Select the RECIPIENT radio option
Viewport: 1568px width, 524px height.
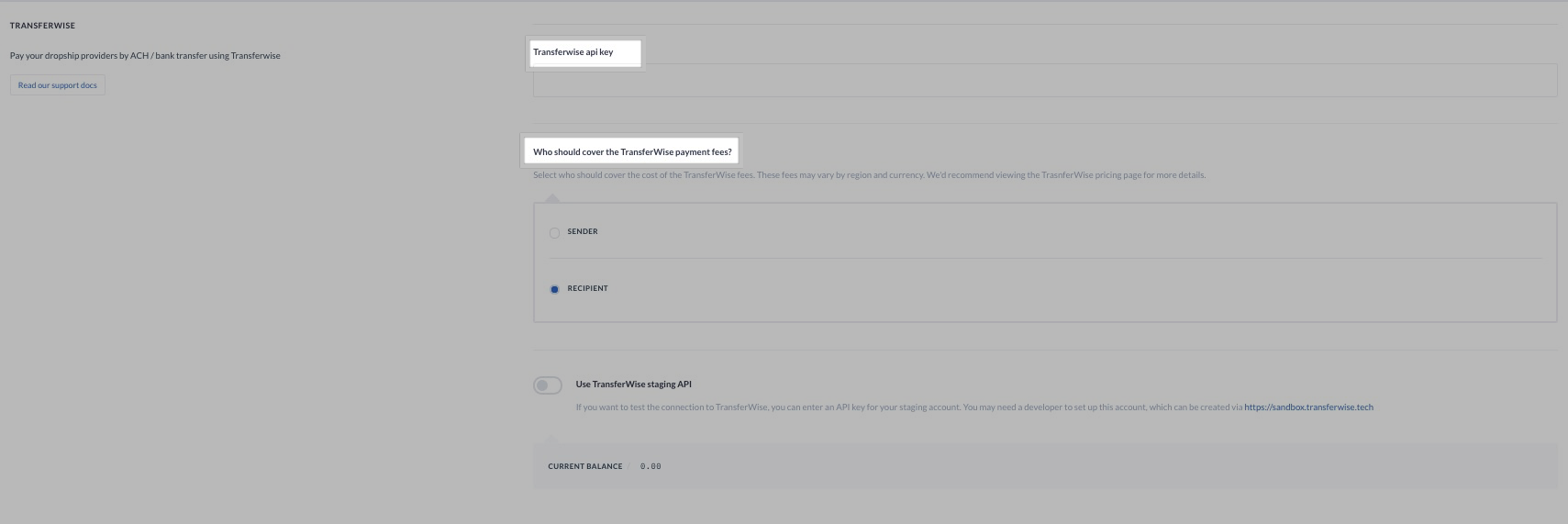click(x=554, y=289)
